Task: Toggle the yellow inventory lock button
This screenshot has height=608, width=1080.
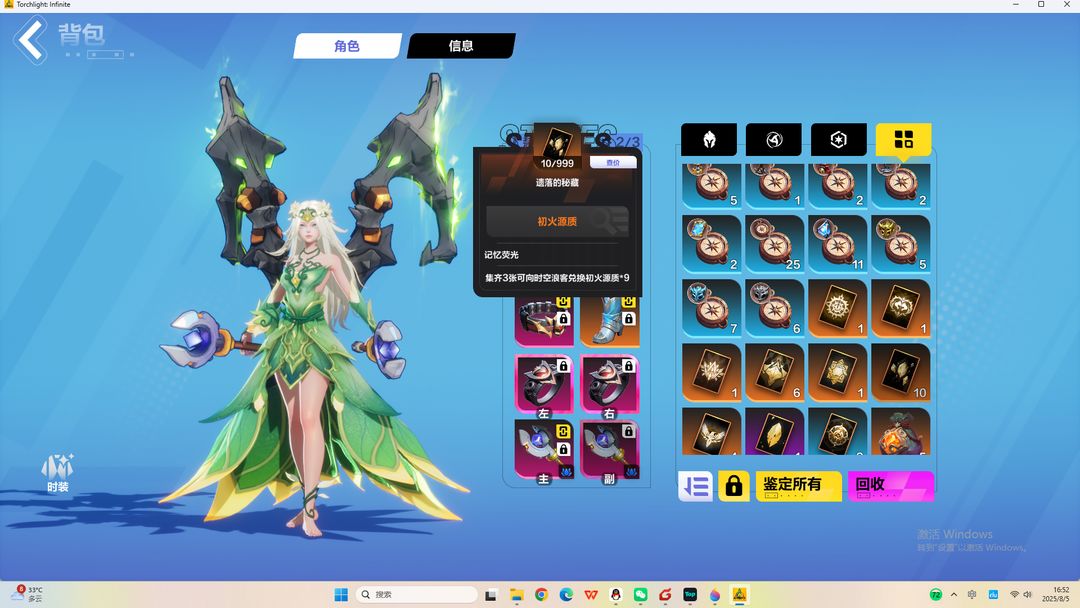Action: [734, 486]
